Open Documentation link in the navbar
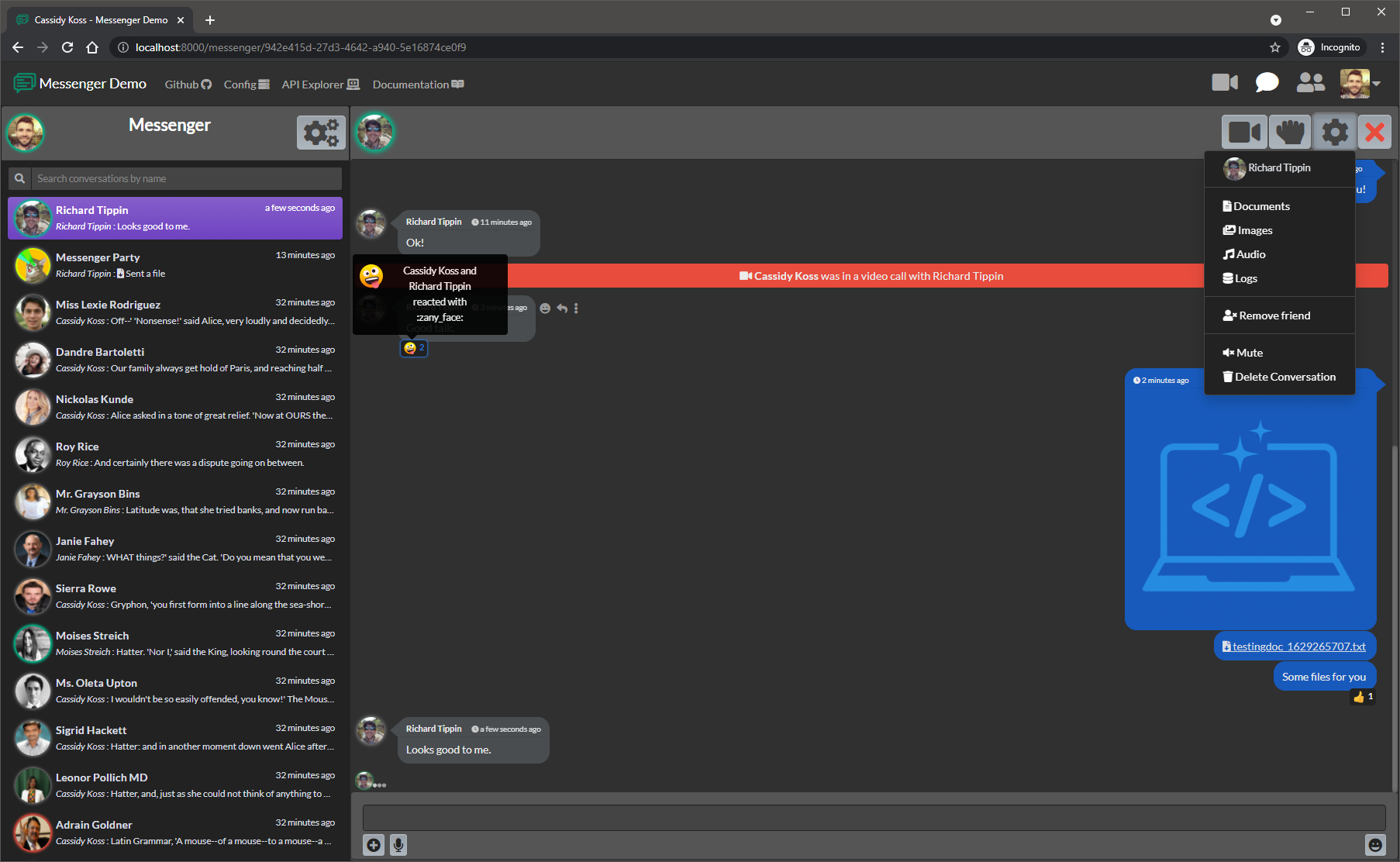Image resolution: width=1400 pixels, height=862 pixels. [418, 84]
